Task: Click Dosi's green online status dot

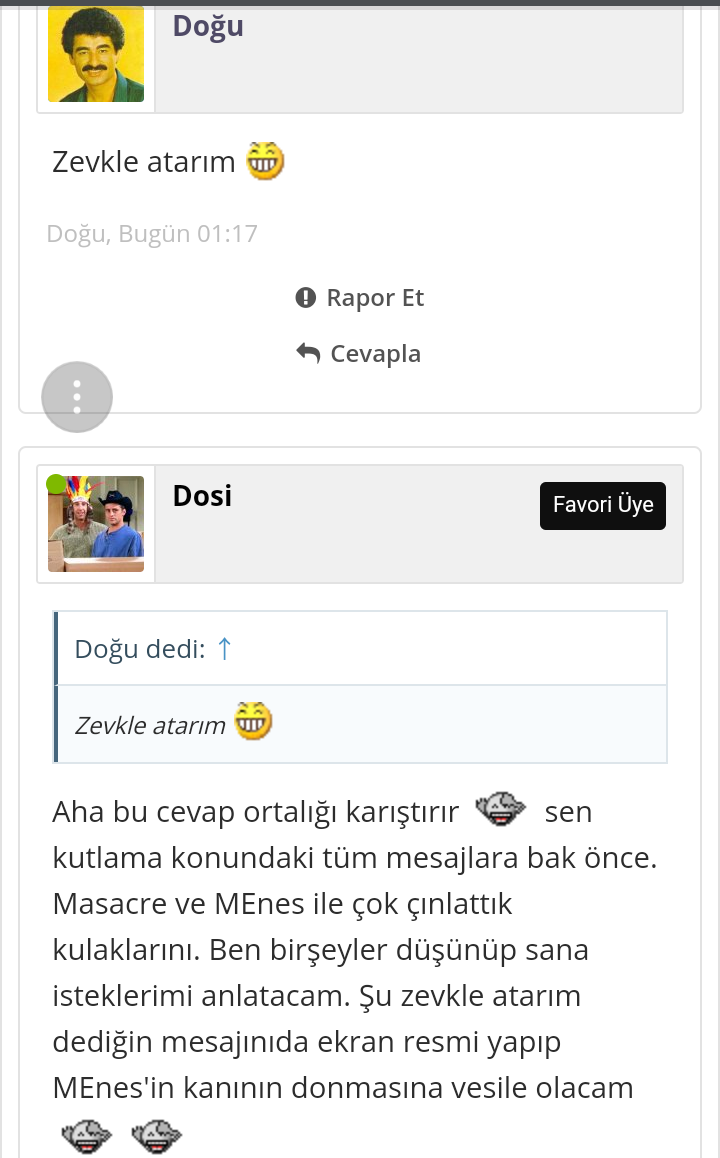Action: point(56,485)
